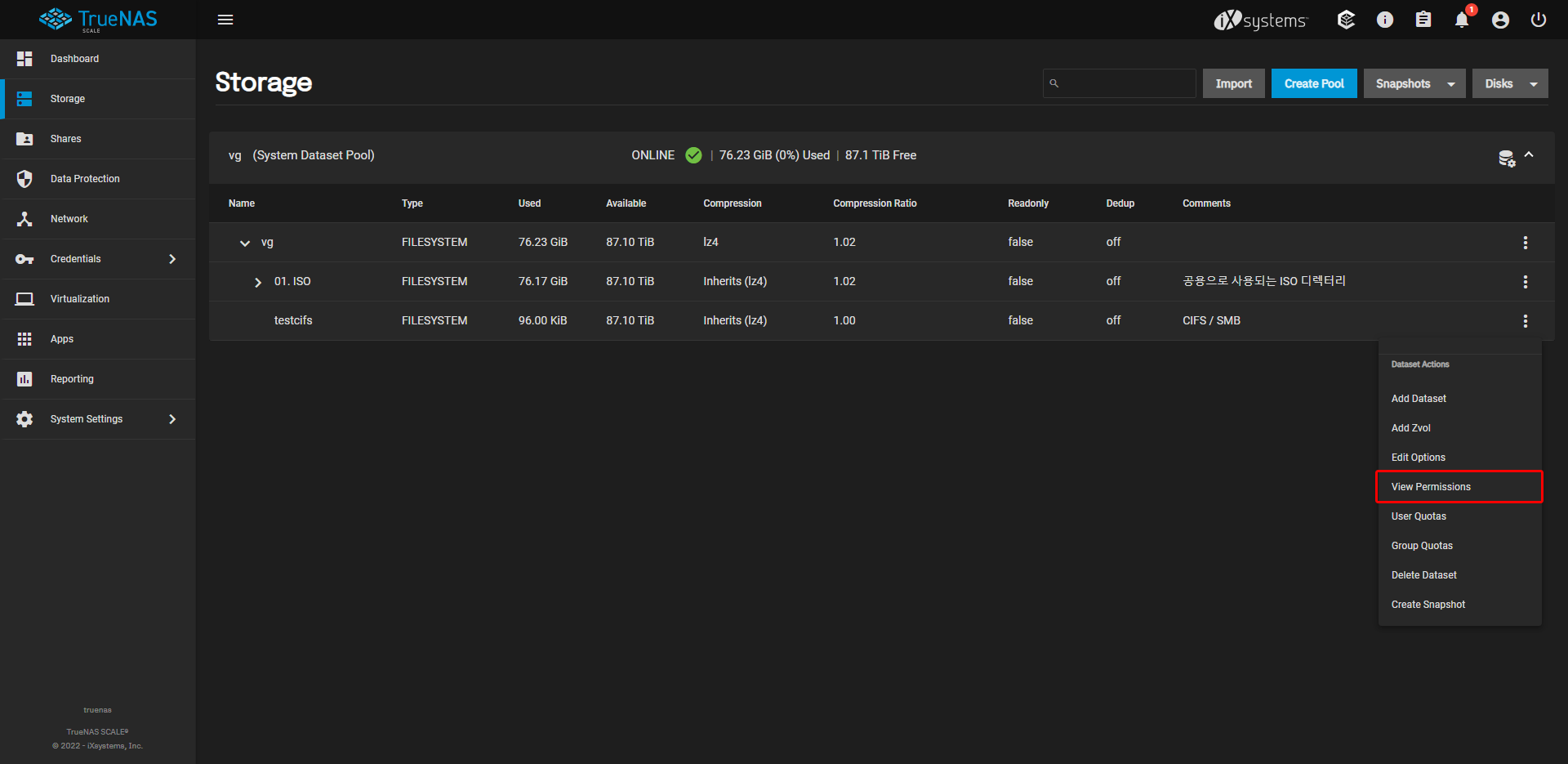This screenshot has width=1568, height=764.
Task: Click the info icon in top bar
Action: (1385, 20)
